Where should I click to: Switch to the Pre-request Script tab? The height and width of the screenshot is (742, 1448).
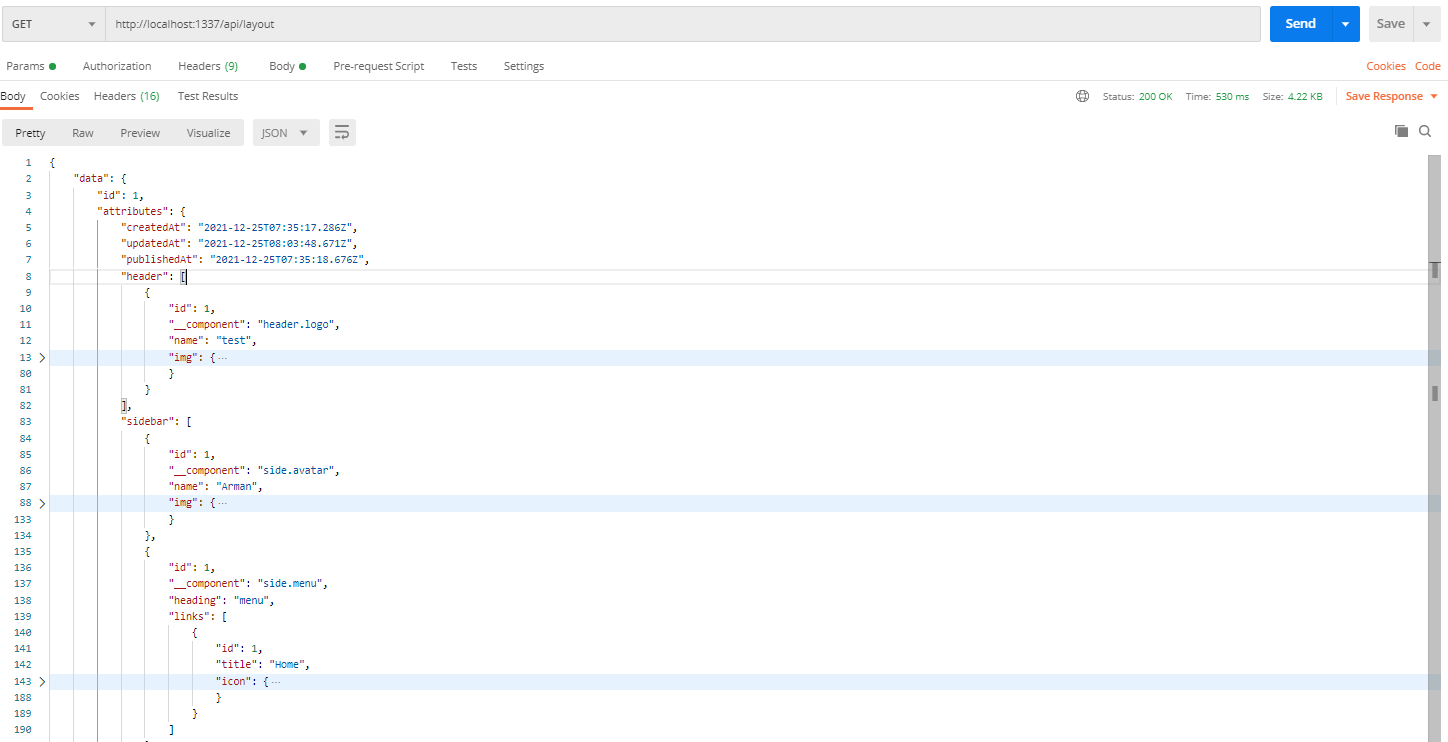click(379, 66)
